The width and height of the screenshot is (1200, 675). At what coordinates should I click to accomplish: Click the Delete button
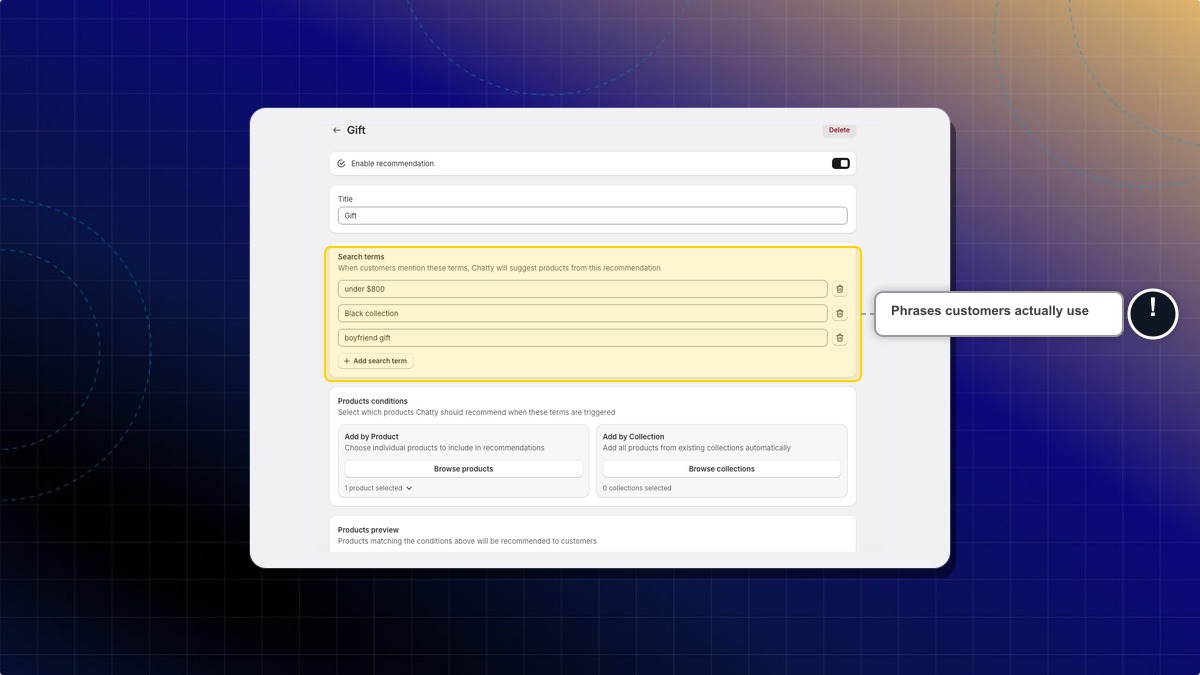(x=839, y=130)
